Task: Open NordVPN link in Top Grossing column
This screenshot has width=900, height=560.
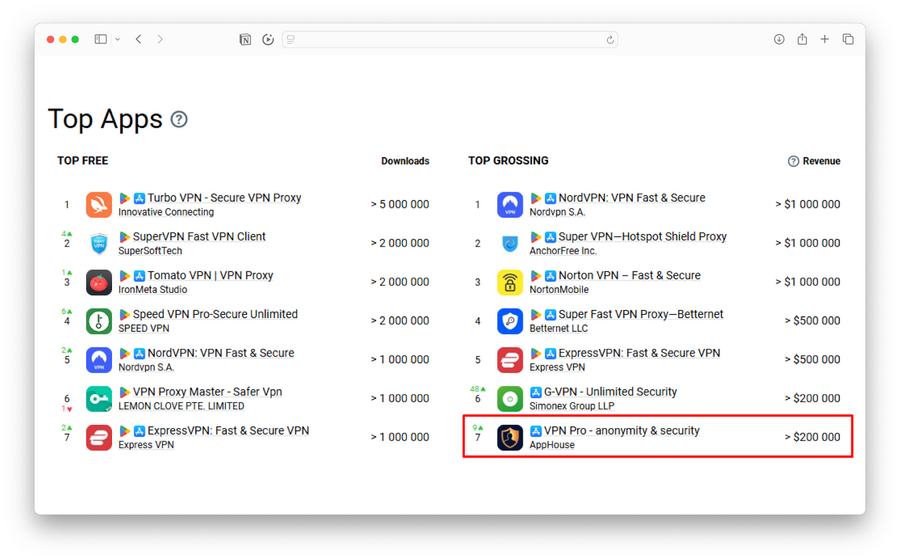Action: click(632, 198)
